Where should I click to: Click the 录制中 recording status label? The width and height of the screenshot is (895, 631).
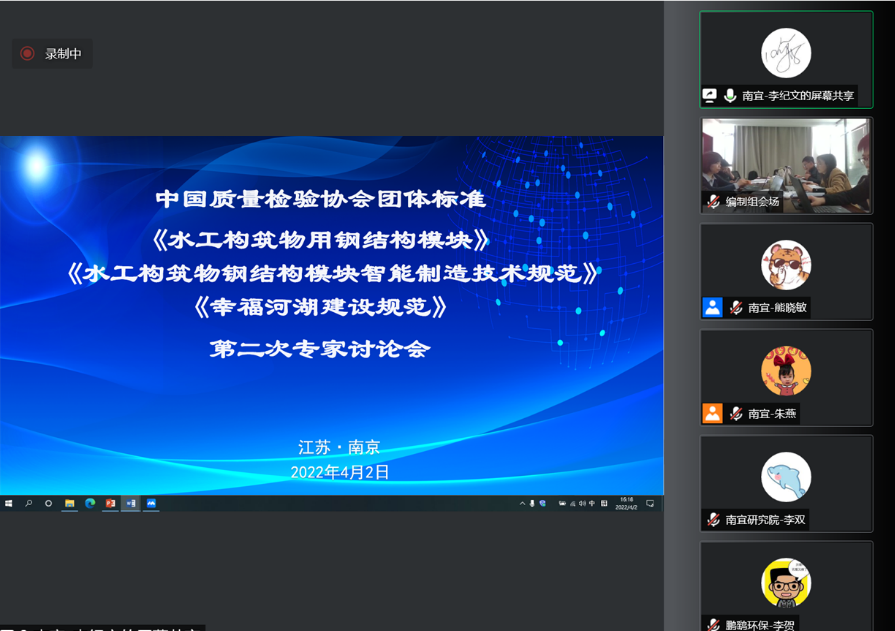[x=63, y=54]
